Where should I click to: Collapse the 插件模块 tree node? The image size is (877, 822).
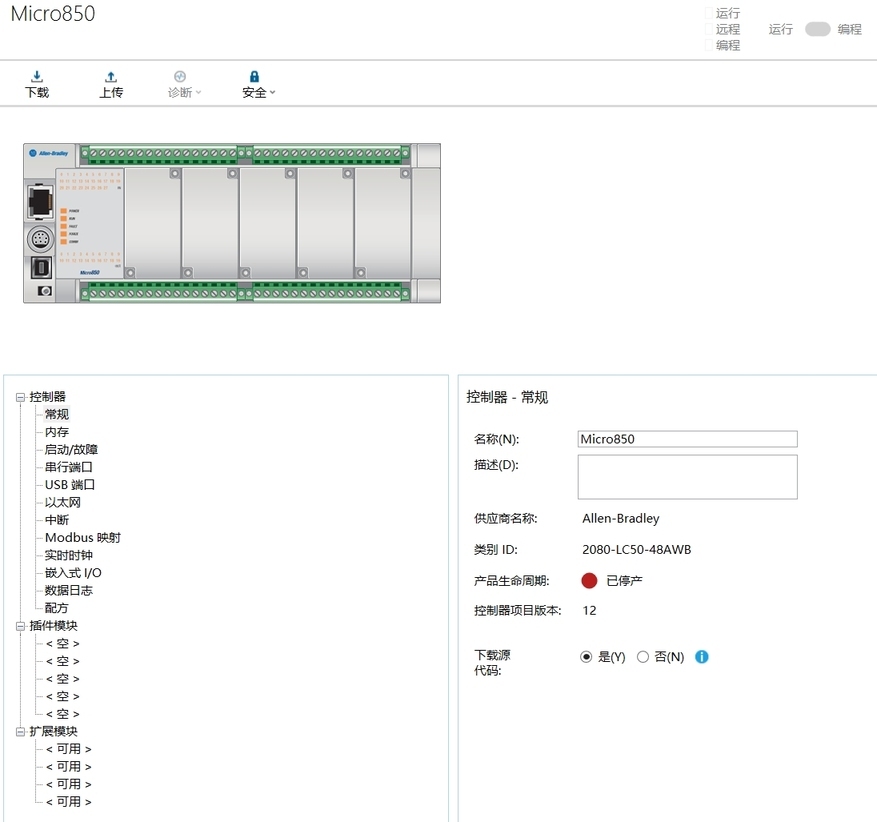[21, 626]
